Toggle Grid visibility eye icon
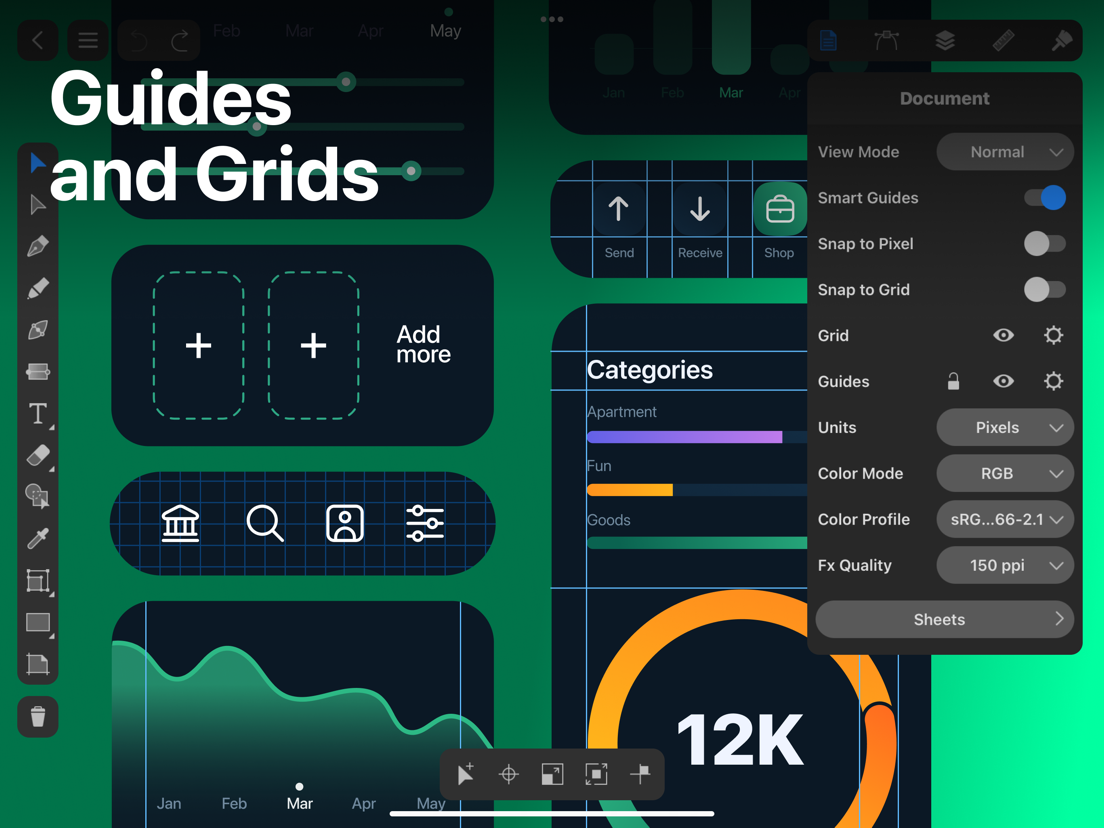 [x=1003, y=335]
